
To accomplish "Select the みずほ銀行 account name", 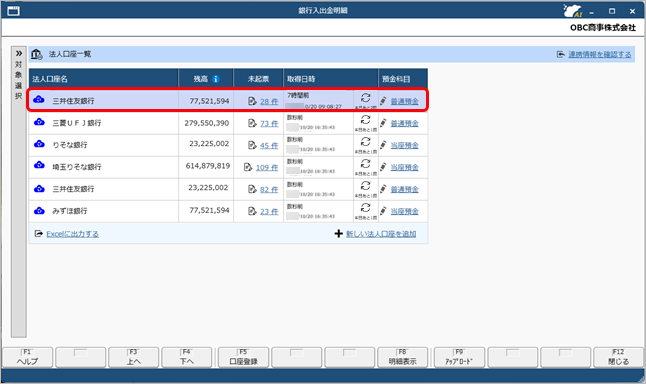I will point(70,211).
